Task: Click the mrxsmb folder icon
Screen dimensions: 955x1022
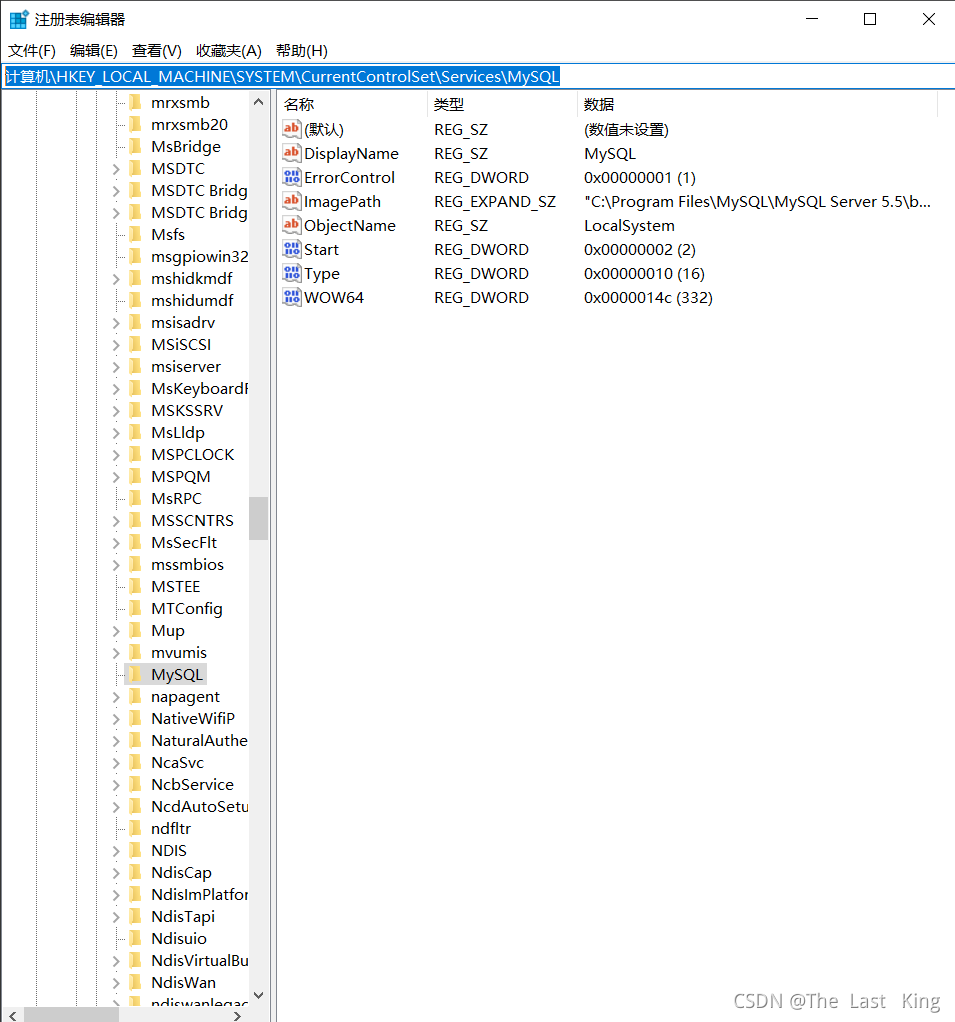Action: [136, 102]
